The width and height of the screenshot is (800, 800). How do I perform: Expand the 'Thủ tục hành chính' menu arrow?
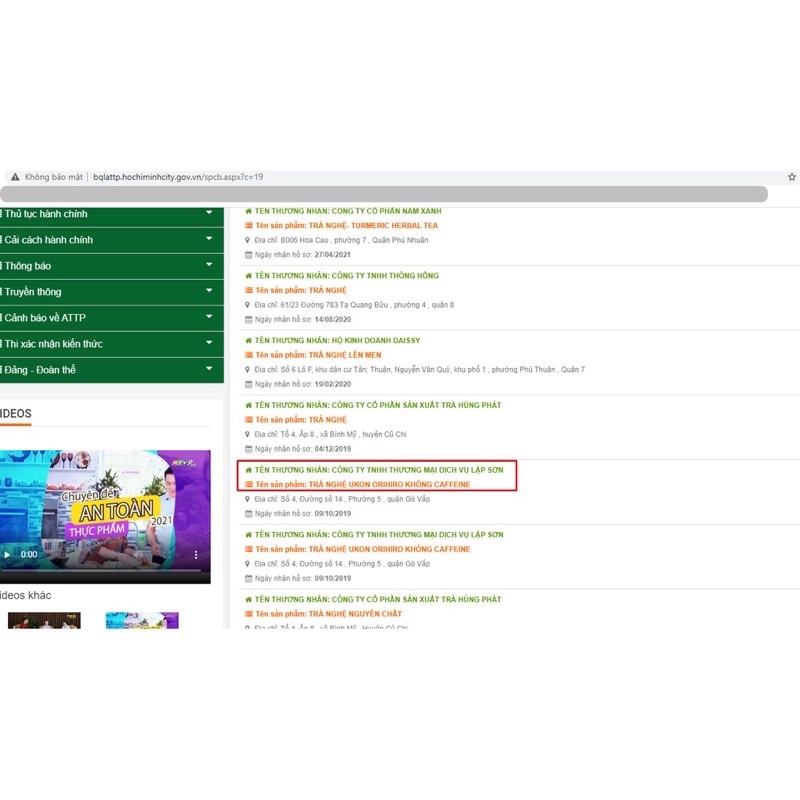click(x=209, y=213)
